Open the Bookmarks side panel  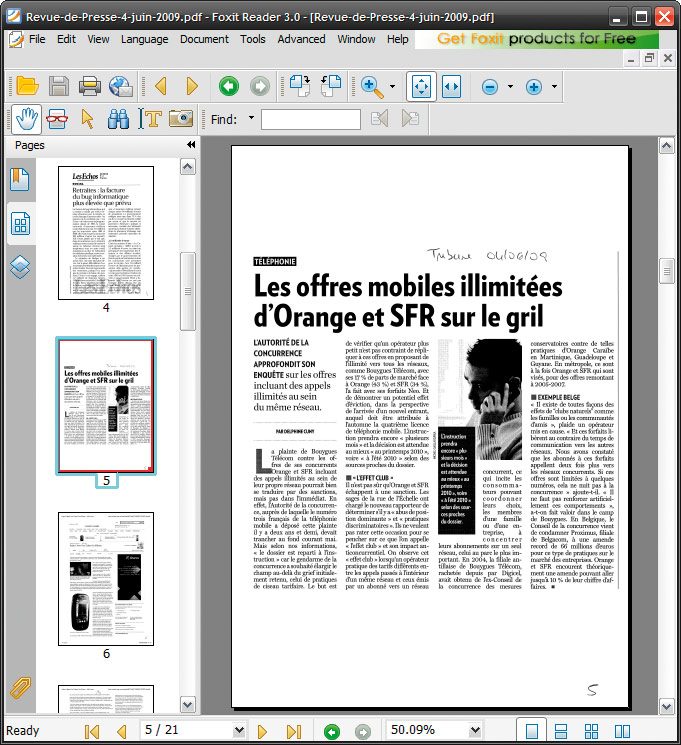point(20,179)
